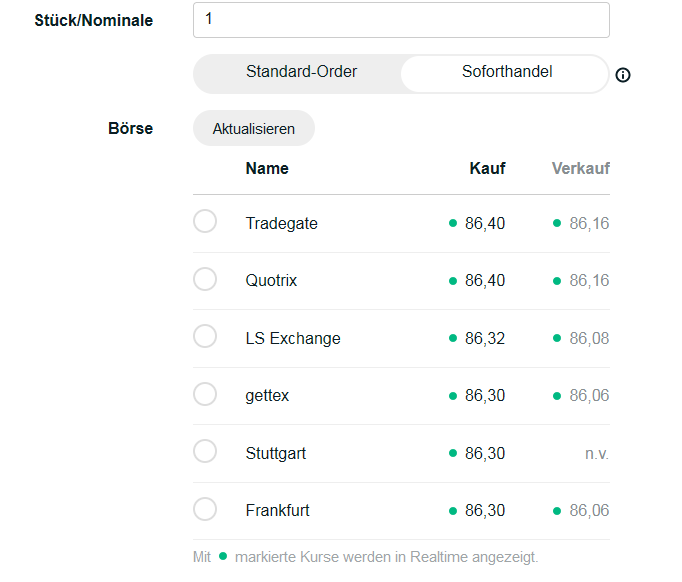Click the Tradegate Verkauf price 86,16
This screenshot has width=682, height=582.
click(x=589, y=223)
